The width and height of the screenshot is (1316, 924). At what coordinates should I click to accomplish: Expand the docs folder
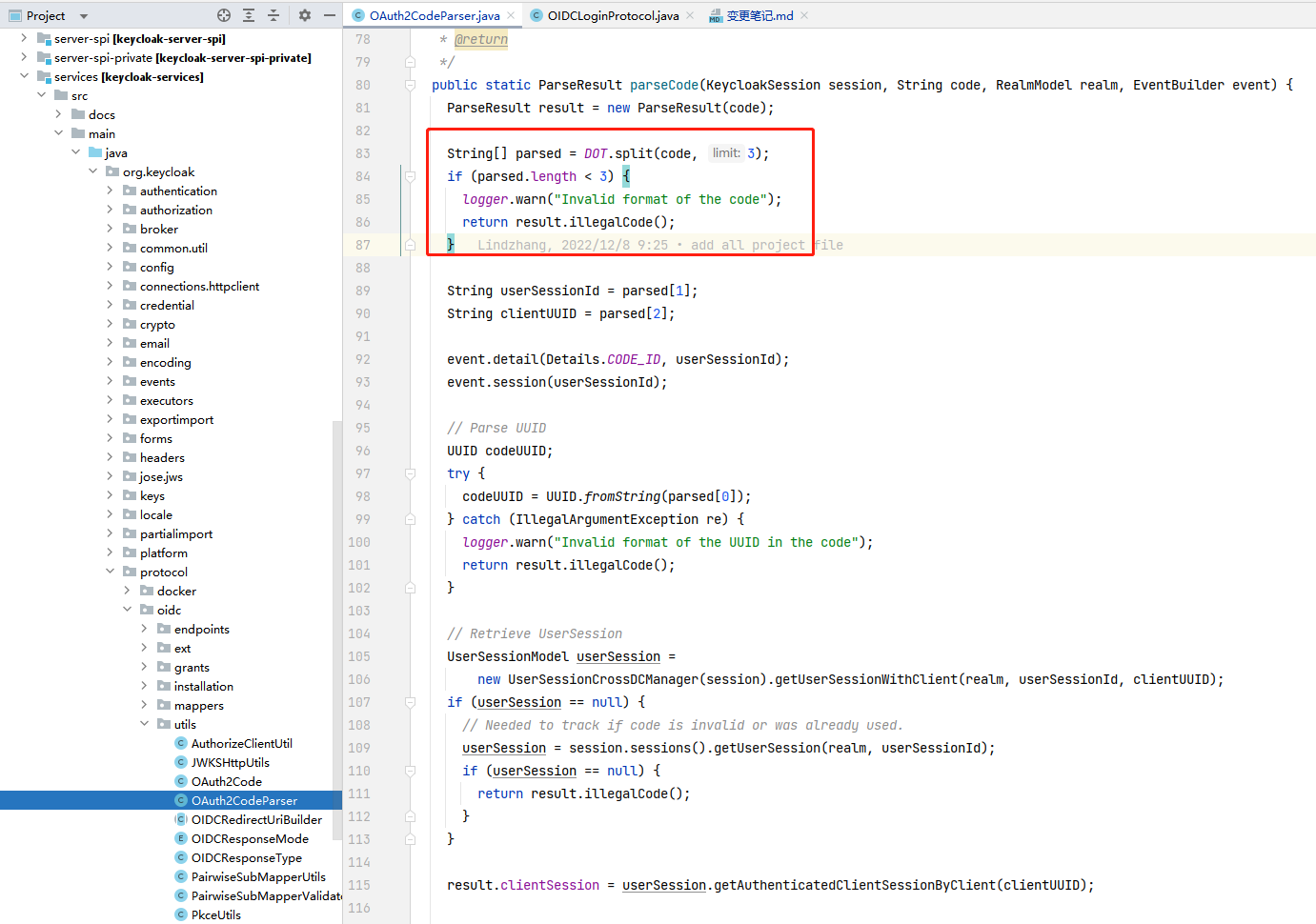pos(58,114)
